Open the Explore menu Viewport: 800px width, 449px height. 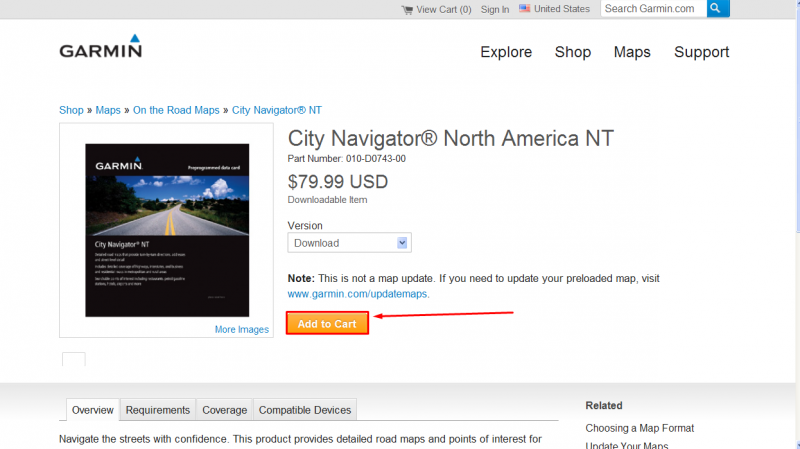pyautogui.click(x=506, y=52)
